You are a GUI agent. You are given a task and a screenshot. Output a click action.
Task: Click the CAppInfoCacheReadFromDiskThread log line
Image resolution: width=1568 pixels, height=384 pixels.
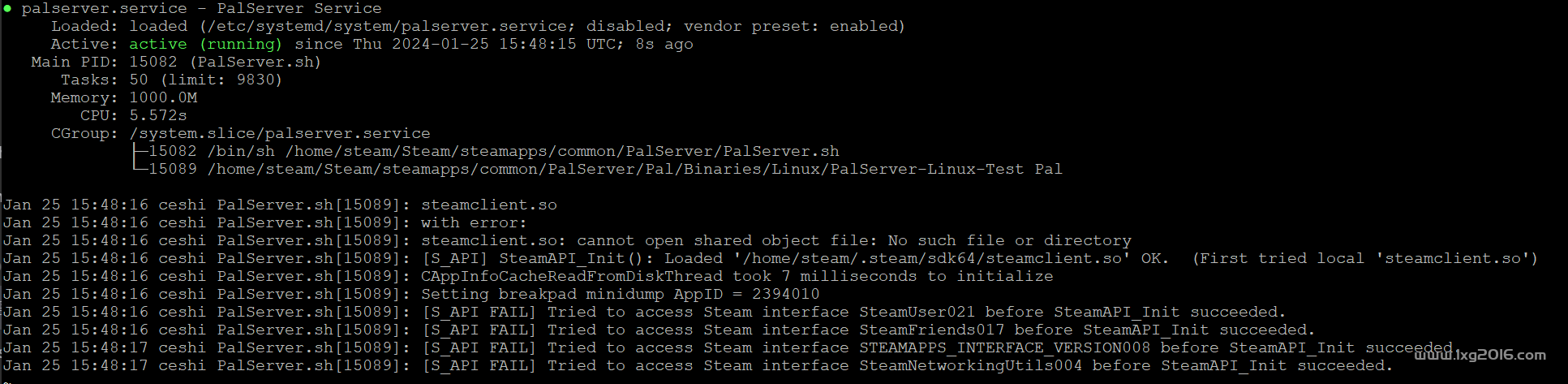pyautogui.click(x=528, y=277)
